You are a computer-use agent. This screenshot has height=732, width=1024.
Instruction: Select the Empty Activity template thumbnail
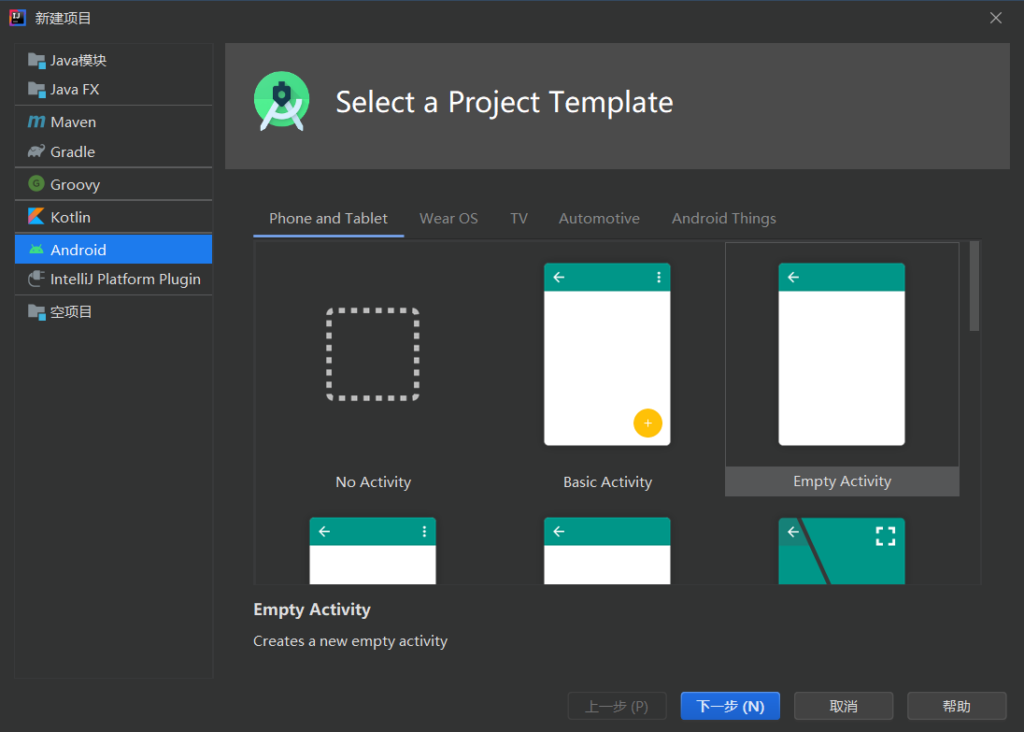point(842,355)
